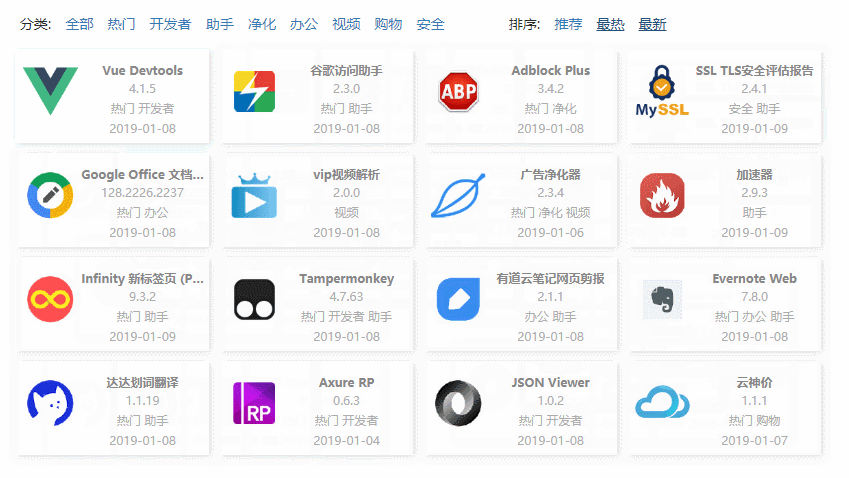Filter category by 购物
Image resolution: width=849 pixels, height=478 pixels.
coord(388,24)
